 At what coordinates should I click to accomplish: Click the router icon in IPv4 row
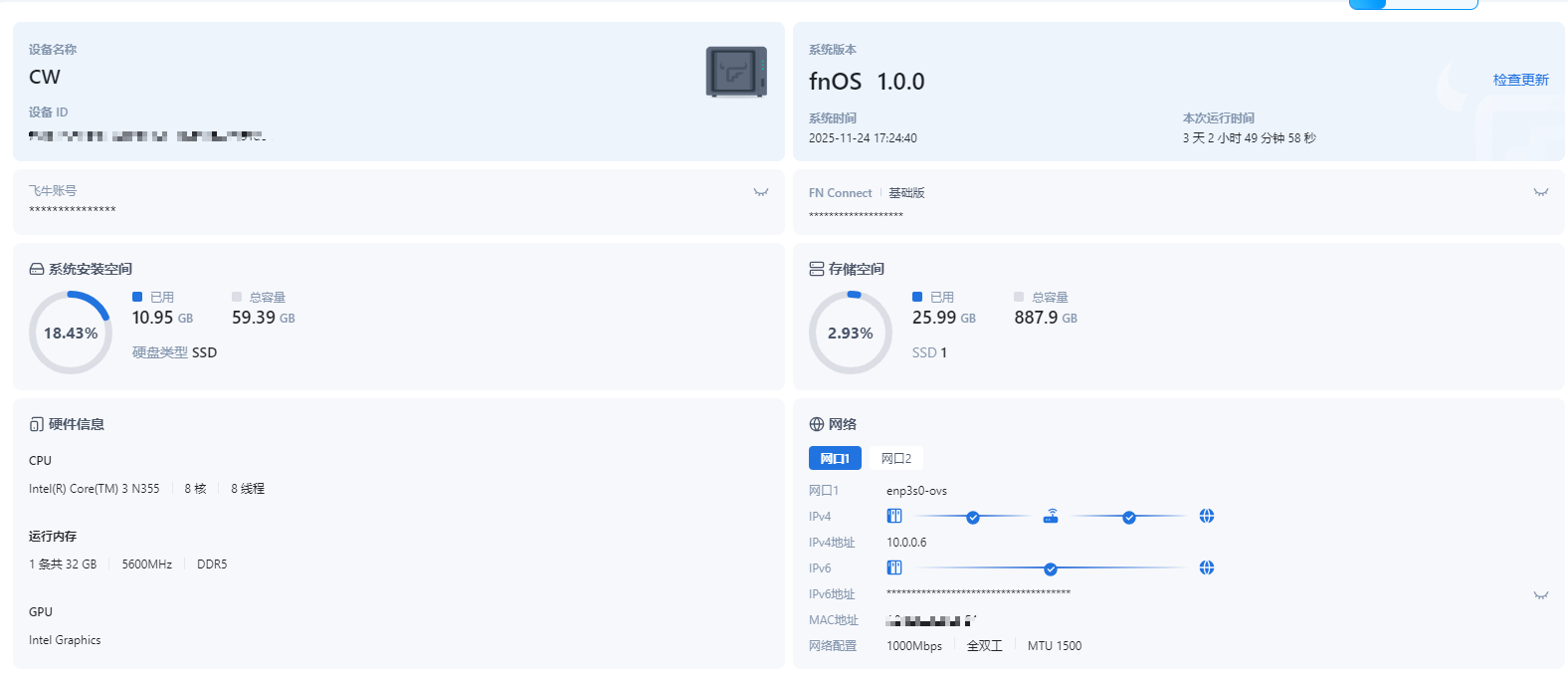click(1051, 516)
